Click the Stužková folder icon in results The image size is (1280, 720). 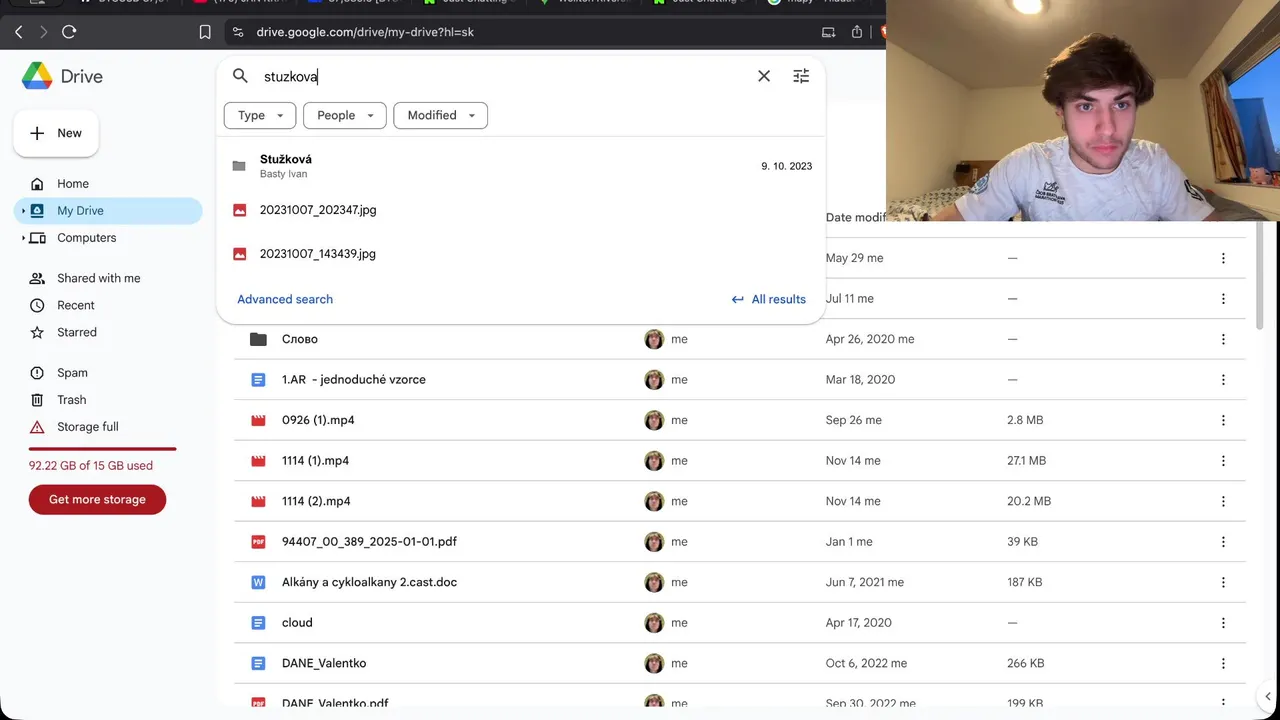coord(239,166)
